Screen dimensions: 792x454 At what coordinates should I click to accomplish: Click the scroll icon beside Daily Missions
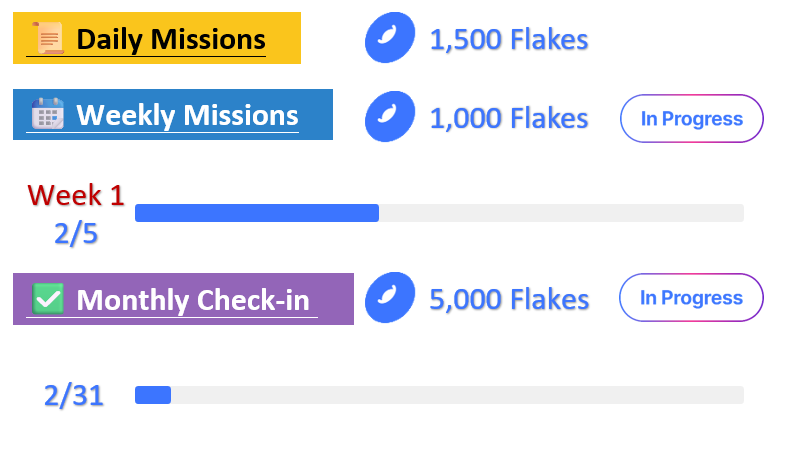pyautogui.click(x=48, y=38)
